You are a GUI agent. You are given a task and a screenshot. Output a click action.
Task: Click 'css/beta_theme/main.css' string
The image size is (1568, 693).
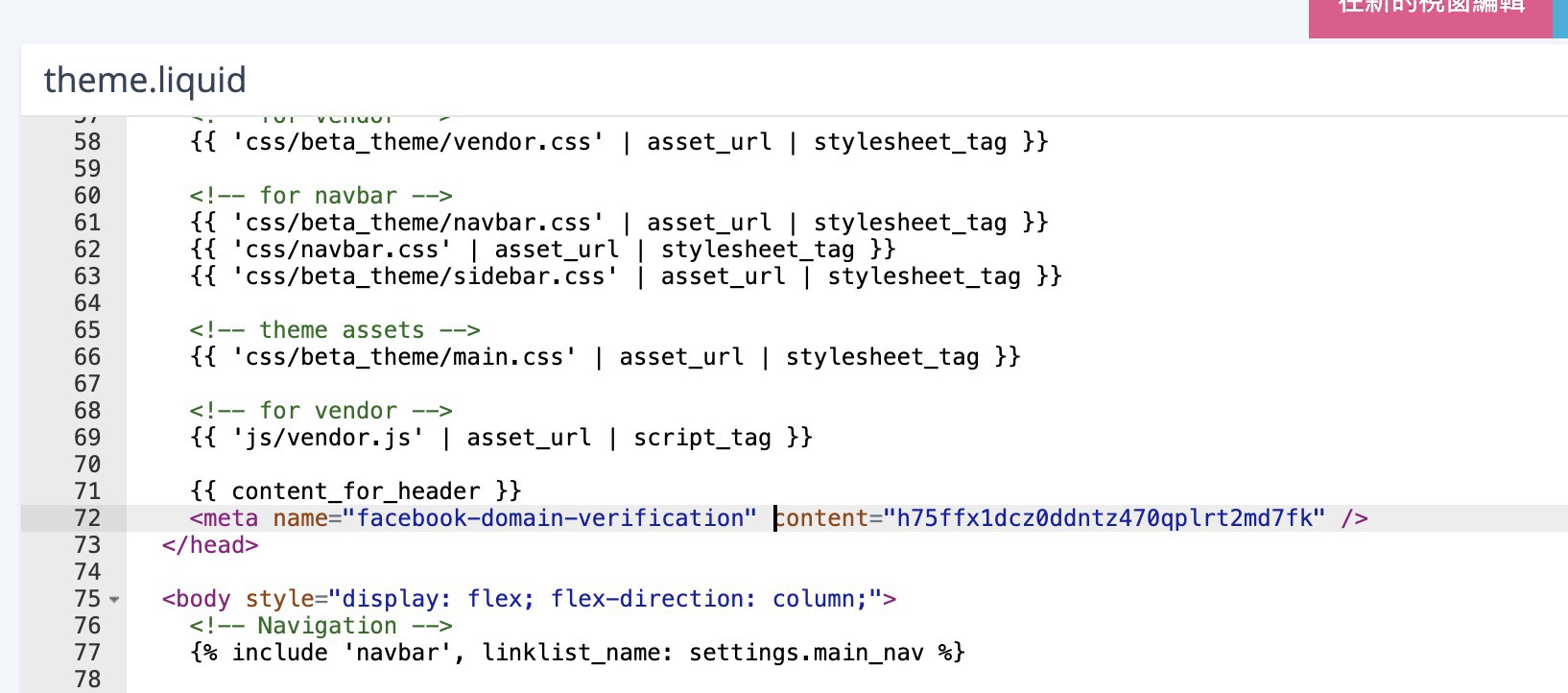(x=405, y=357)
